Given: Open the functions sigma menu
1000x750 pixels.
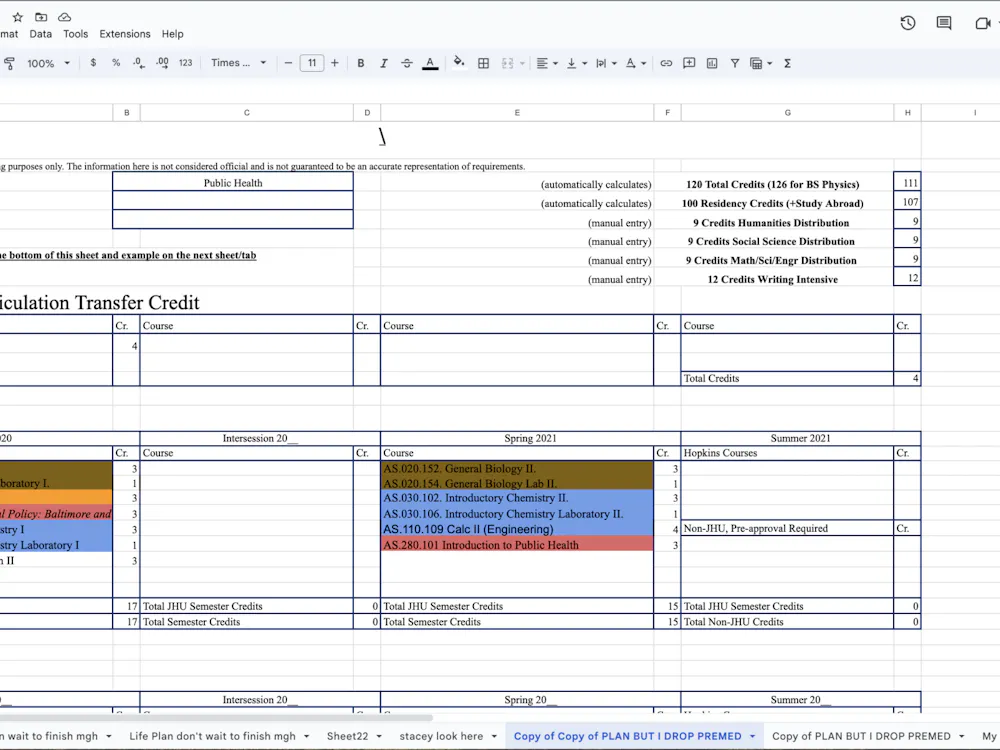Looking at the screenshot, I should tap(787, 63).
